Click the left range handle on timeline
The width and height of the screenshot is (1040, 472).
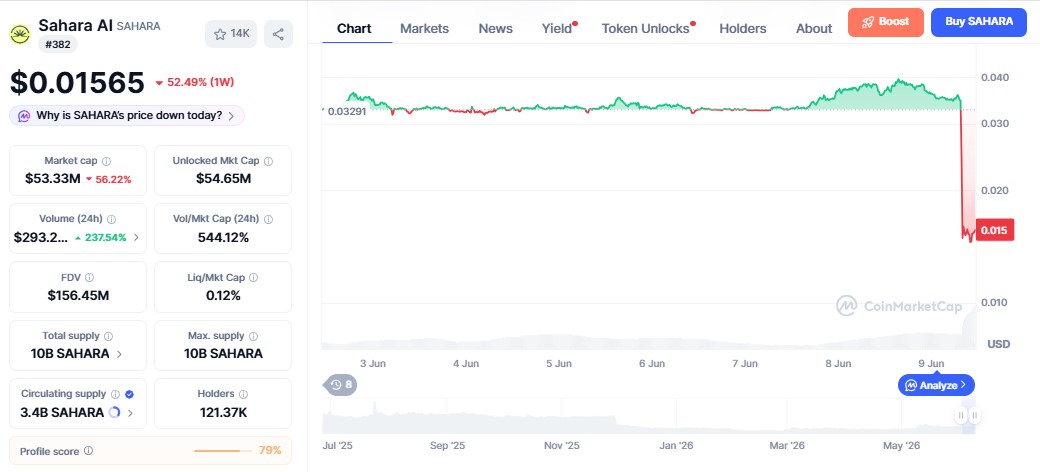click(960, 416)
